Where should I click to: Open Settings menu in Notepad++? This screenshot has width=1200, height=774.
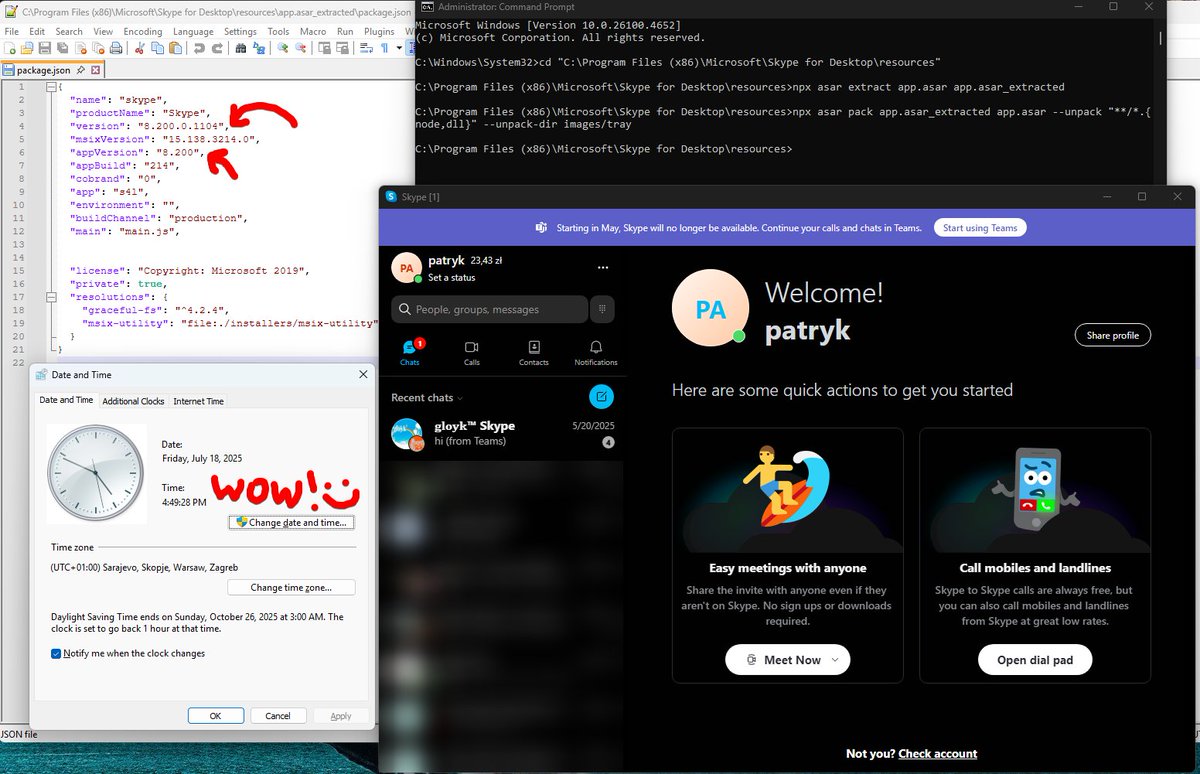click(240, 31)
